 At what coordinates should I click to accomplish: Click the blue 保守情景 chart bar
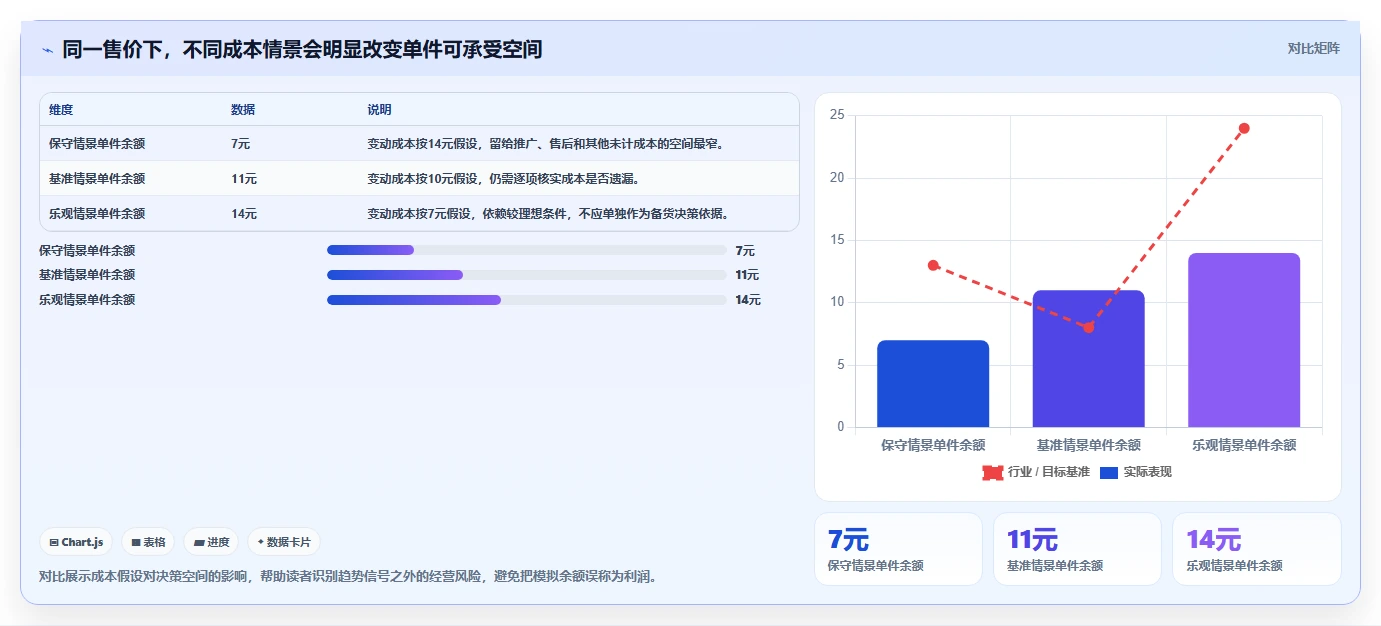[x=933, y=384]
